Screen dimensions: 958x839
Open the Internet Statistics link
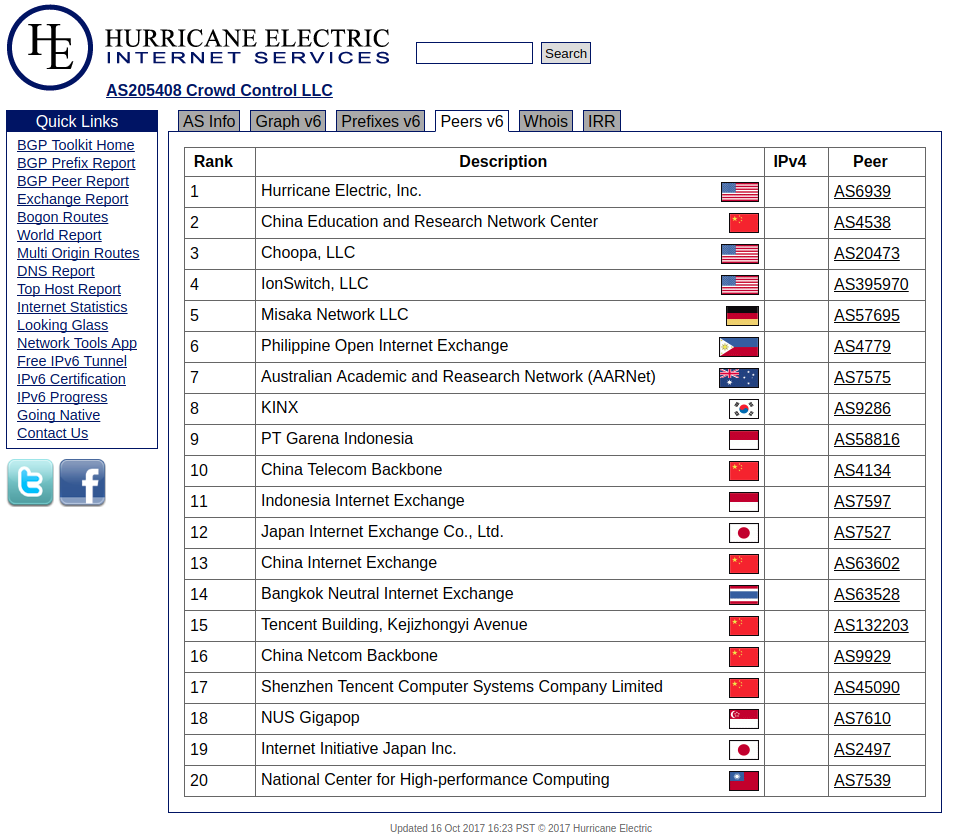coord(72,307)
